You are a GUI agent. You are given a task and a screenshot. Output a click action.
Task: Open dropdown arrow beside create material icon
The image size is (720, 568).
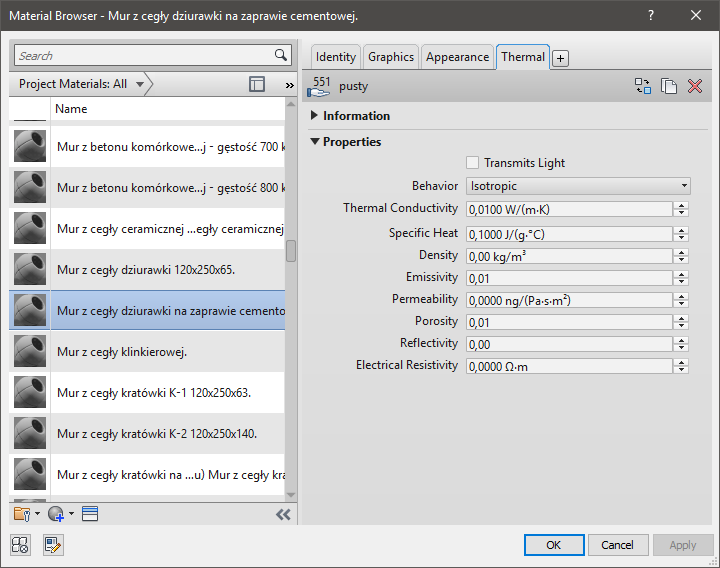click(71, 513)
